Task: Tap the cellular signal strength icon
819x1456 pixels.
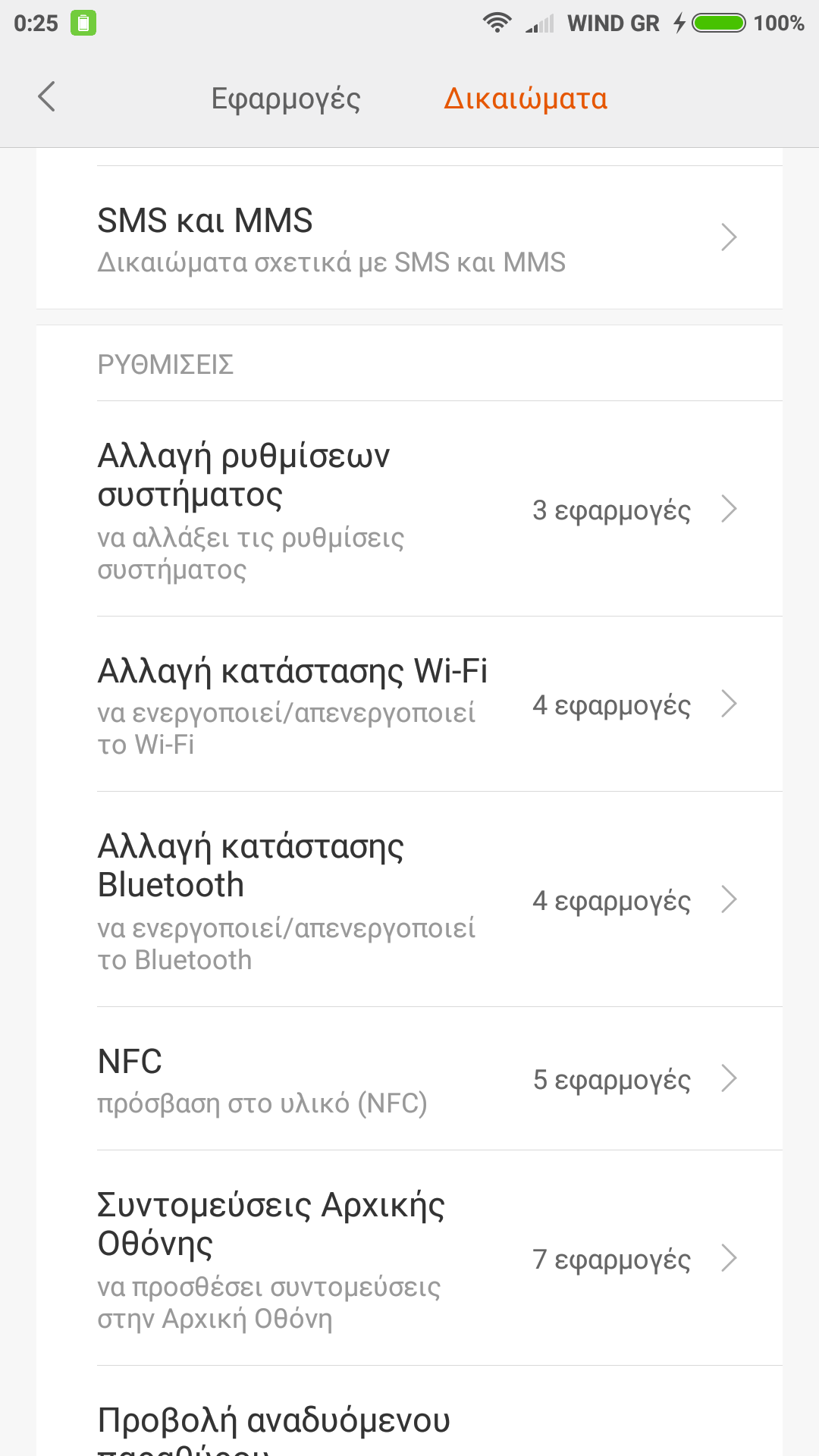Action: pos(540,24)
